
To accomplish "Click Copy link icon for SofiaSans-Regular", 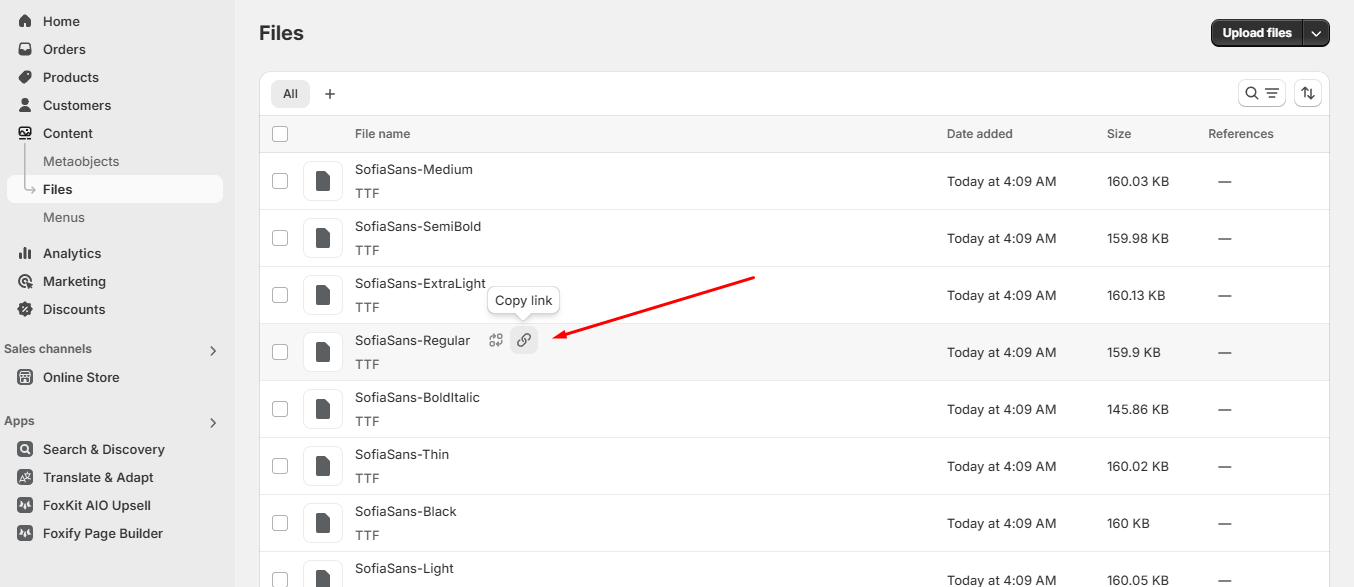I will pyautogui.click(x=524, y=340).
